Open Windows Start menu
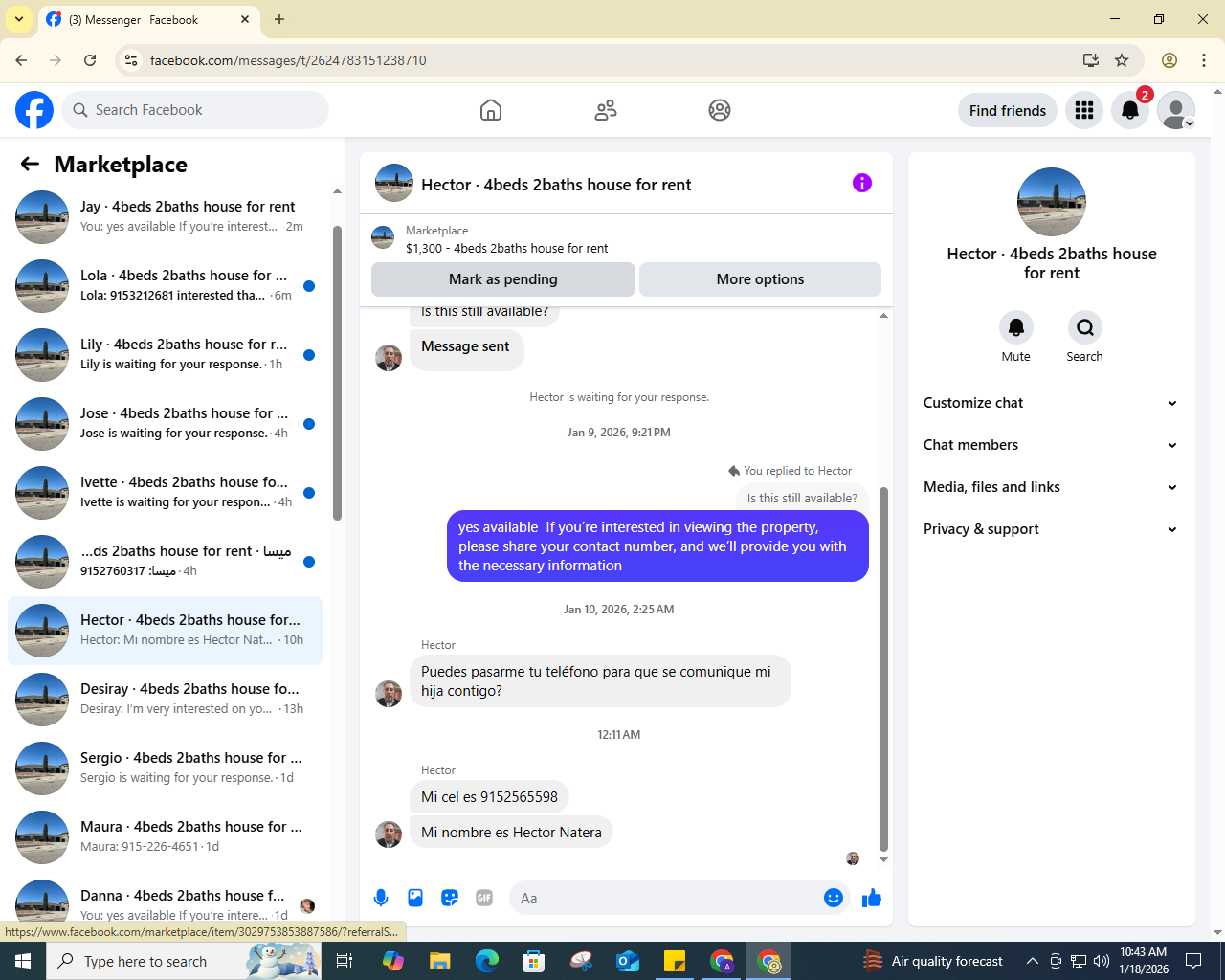1225x980 pixels. [x=23, y=961]
